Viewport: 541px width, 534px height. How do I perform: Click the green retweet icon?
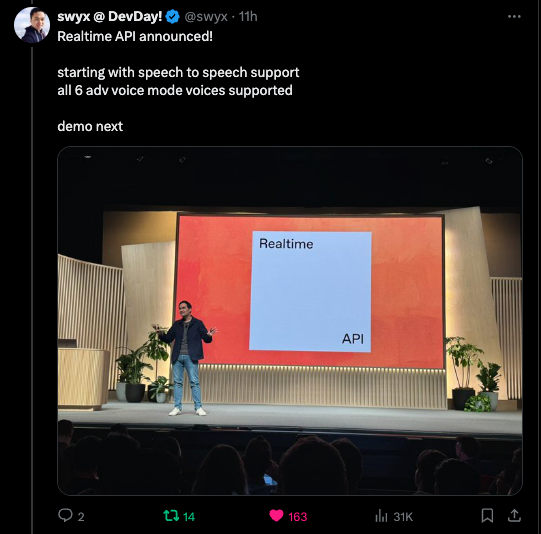pyautogui.click(x=171, y=516)
